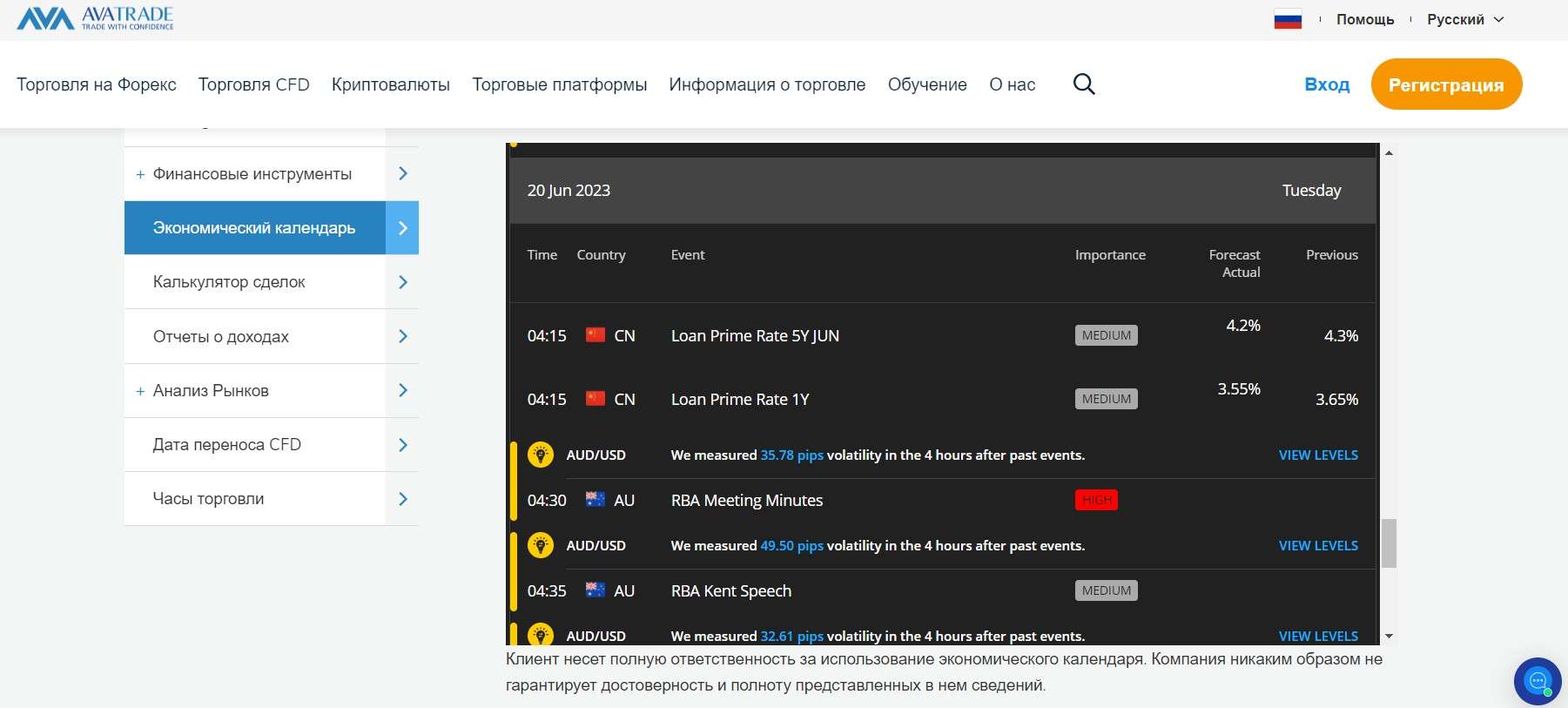Click the MEDIUM badge for Loan Prime Rate 1Y
The height and width of the screenshot is (708, 1568).
click(1106, 399)
